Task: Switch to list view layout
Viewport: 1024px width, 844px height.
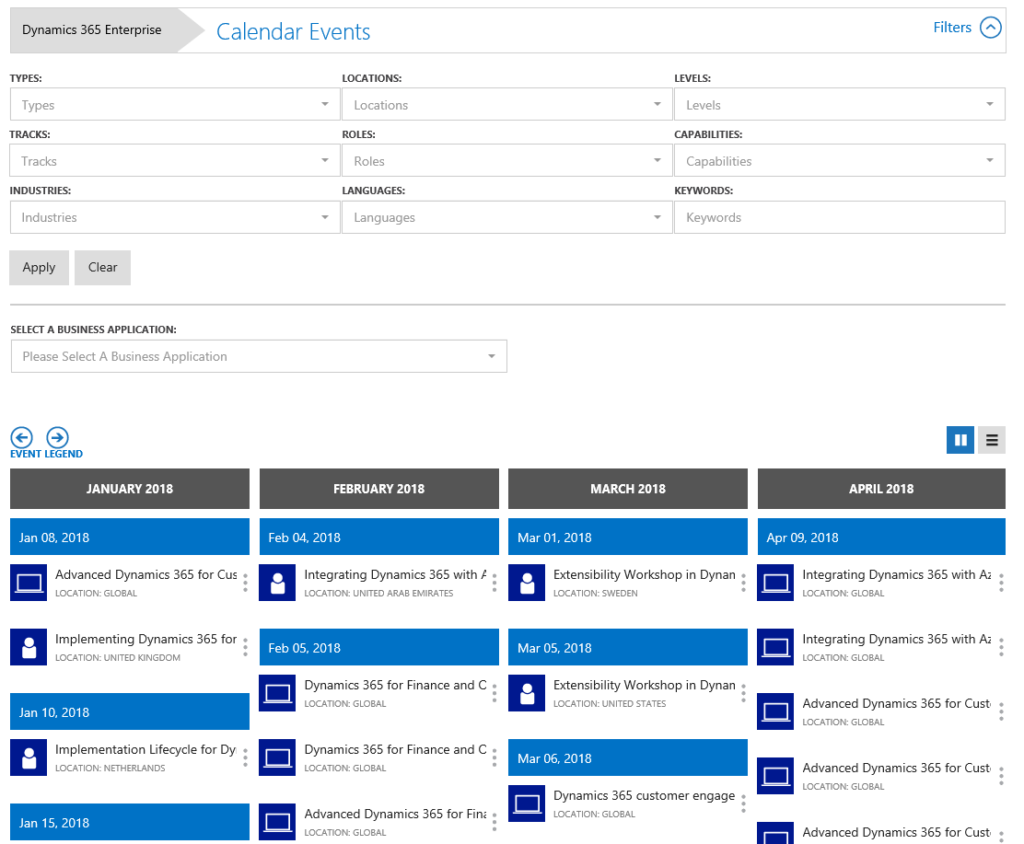Action: point(992,439)
